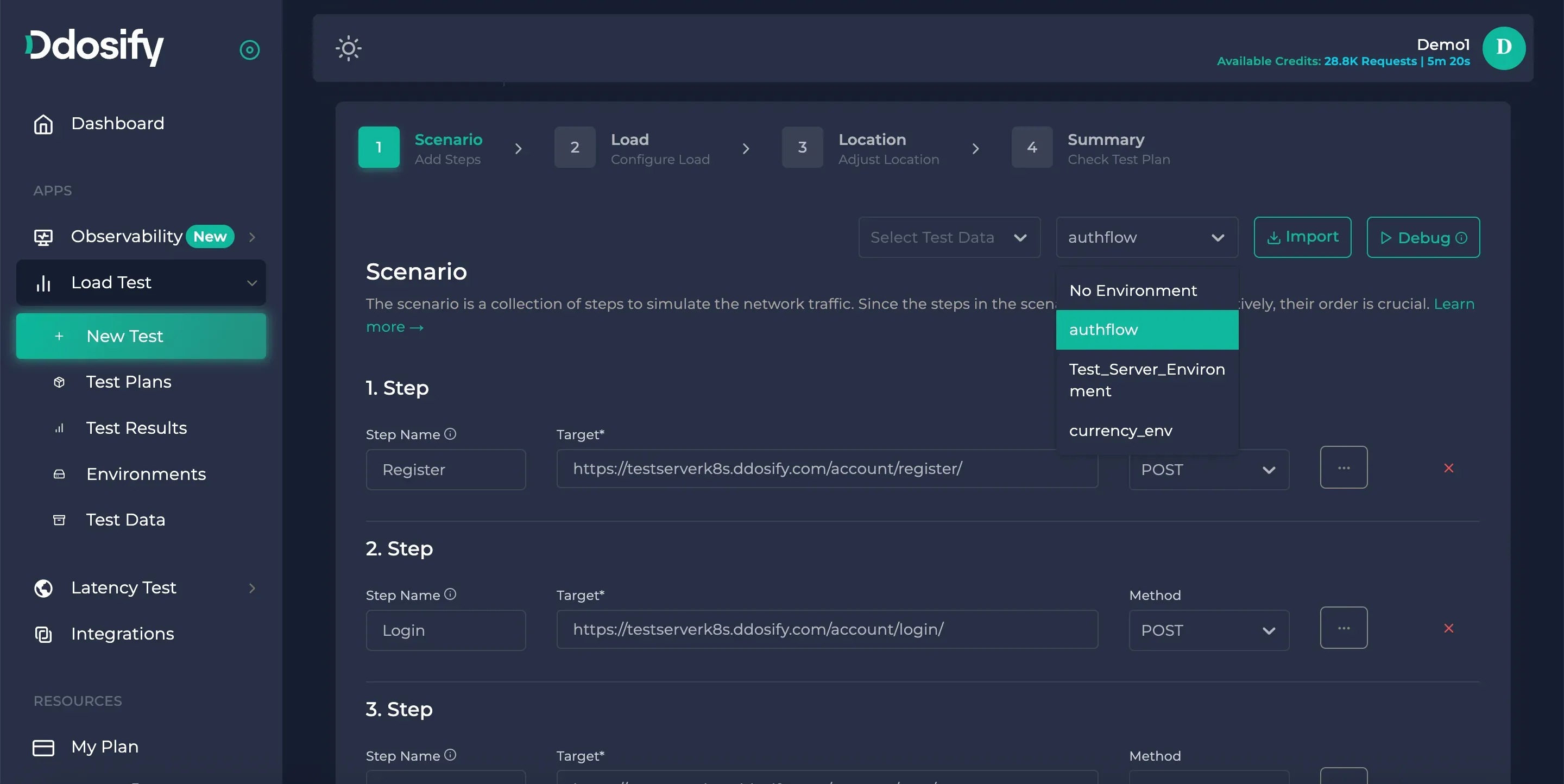1564x784 pixels.
Task: Select currency_env from environment list
Action: point(1121,431)
